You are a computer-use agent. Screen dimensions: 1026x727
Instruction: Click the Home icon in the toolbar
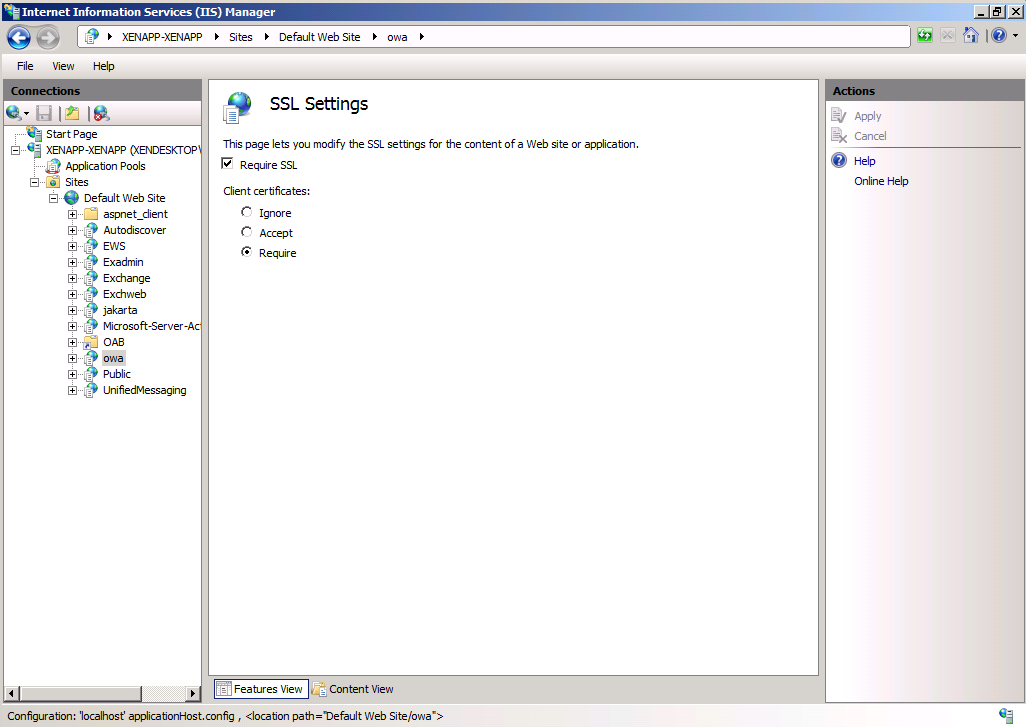tap(971, 35)
